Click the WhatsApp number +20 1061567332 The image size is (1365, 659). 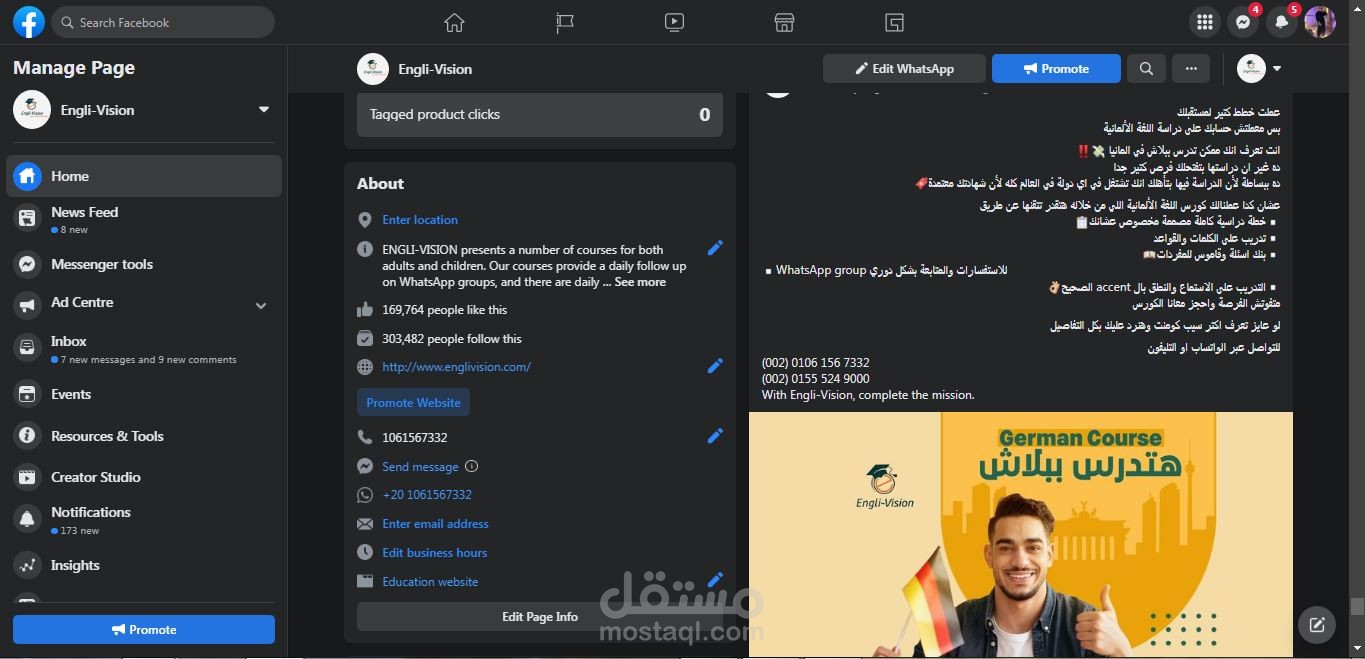(x=426, y=495)
